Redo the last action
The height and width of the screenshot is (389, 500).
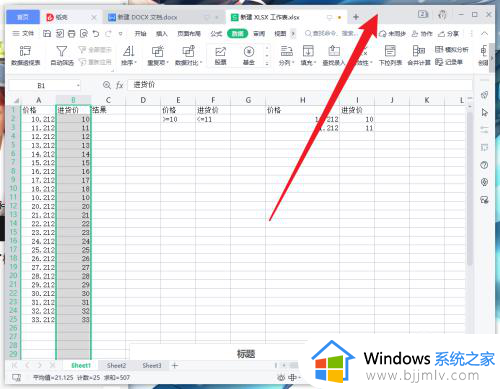click(108, 33)
